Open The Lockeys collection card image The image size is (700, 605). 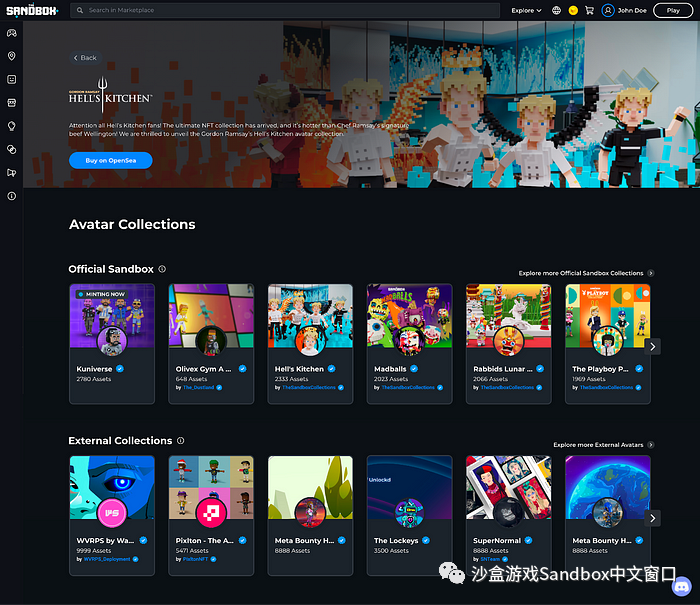click(409, 487)
